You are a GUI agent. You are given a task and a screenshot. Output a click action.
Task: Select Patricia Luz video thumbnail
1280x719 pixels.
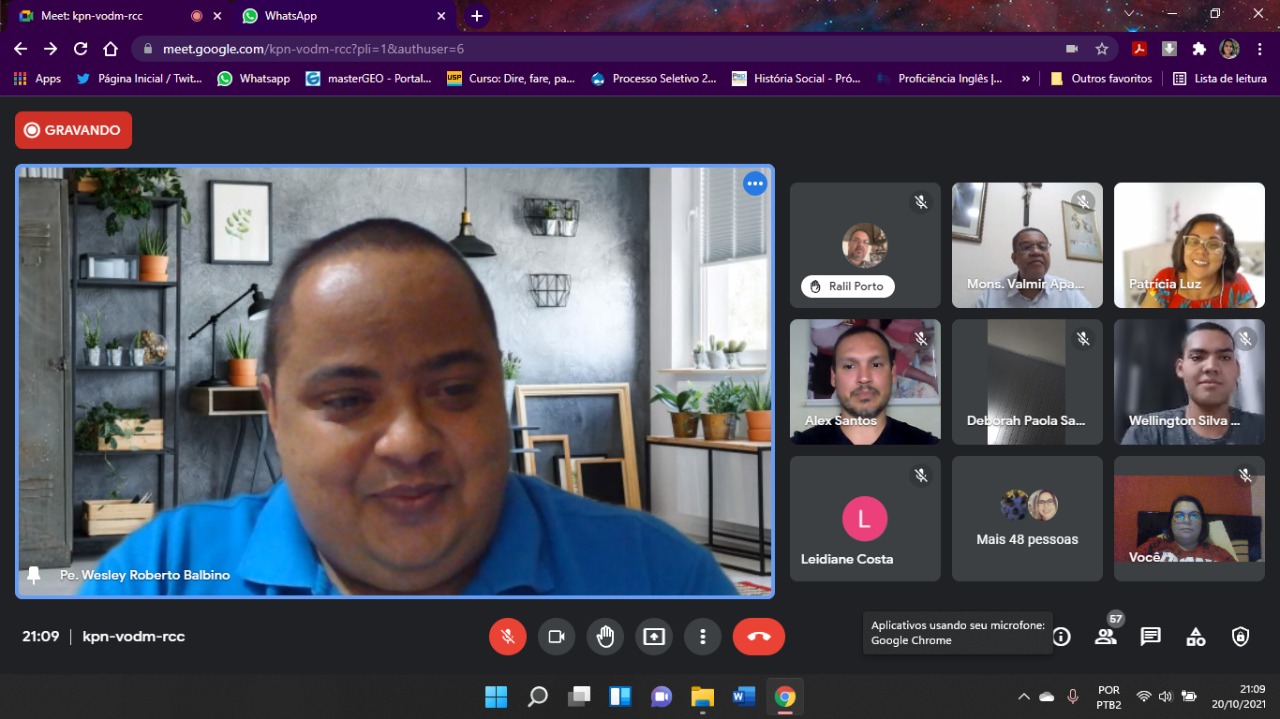(x=1189, y=245)
